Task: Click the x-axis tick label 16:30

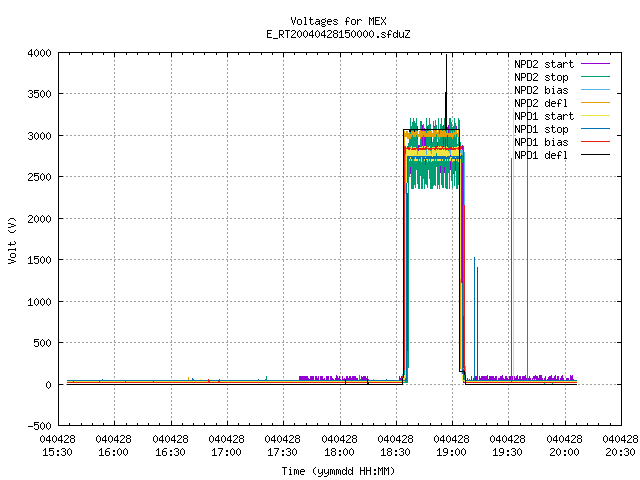Action: 170,453
